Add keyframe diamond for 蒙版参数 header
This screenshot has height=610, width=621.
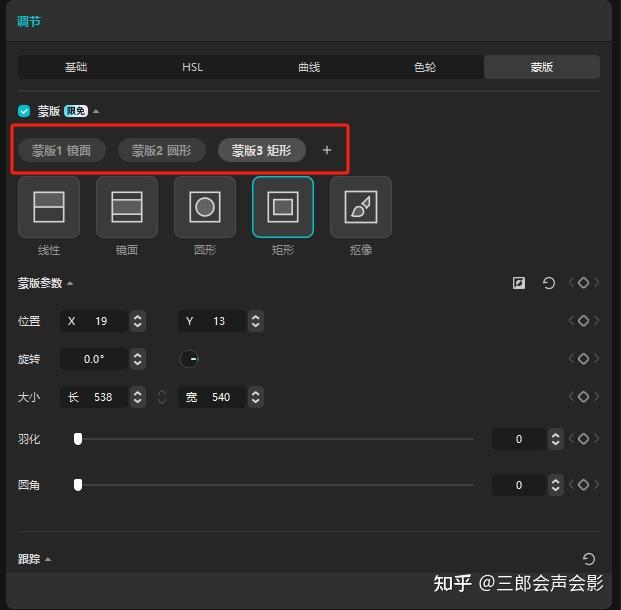(583, 283)
